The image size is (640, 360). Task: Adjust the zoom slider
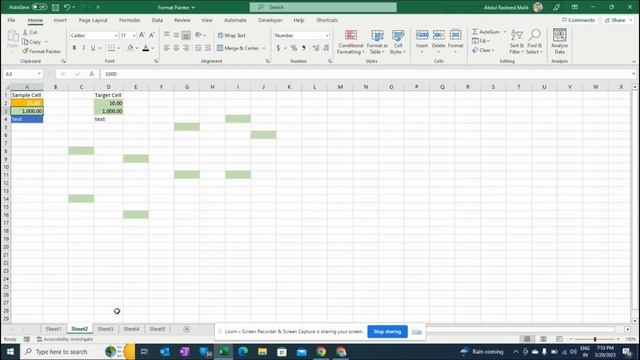595,339
